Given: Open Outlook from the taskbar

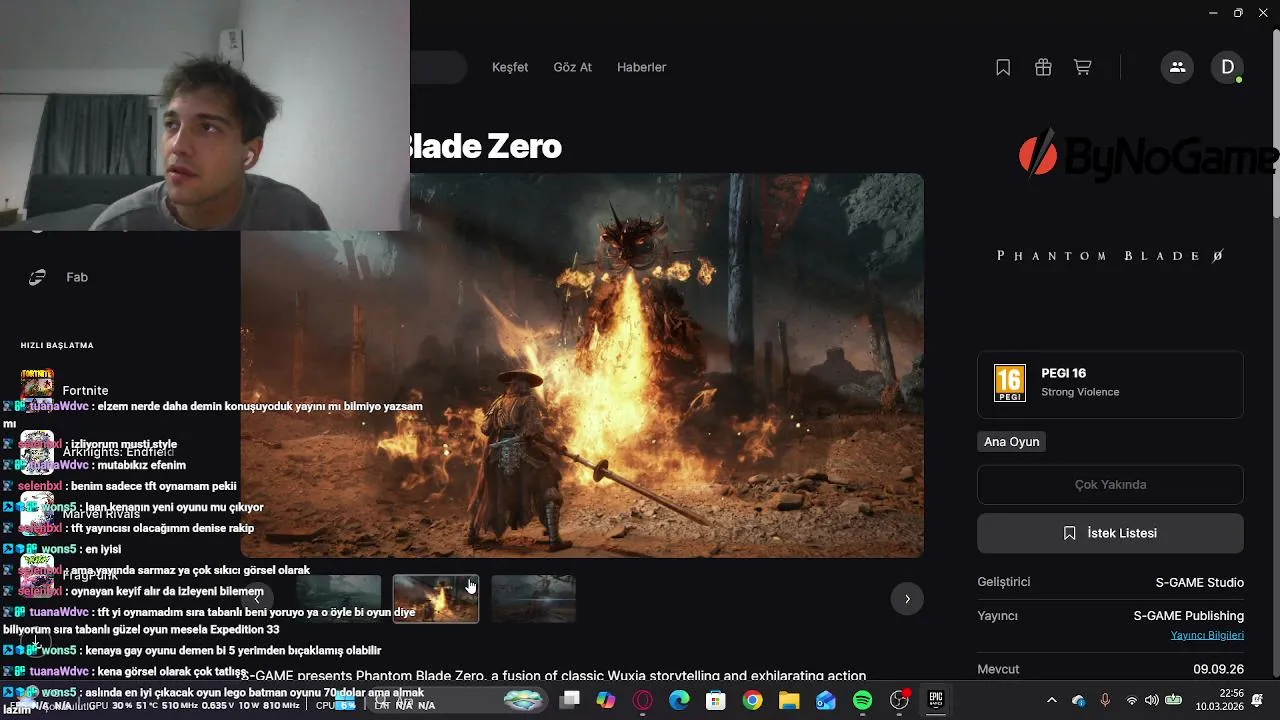Looking at the screenshot, I should click(826, 700).
